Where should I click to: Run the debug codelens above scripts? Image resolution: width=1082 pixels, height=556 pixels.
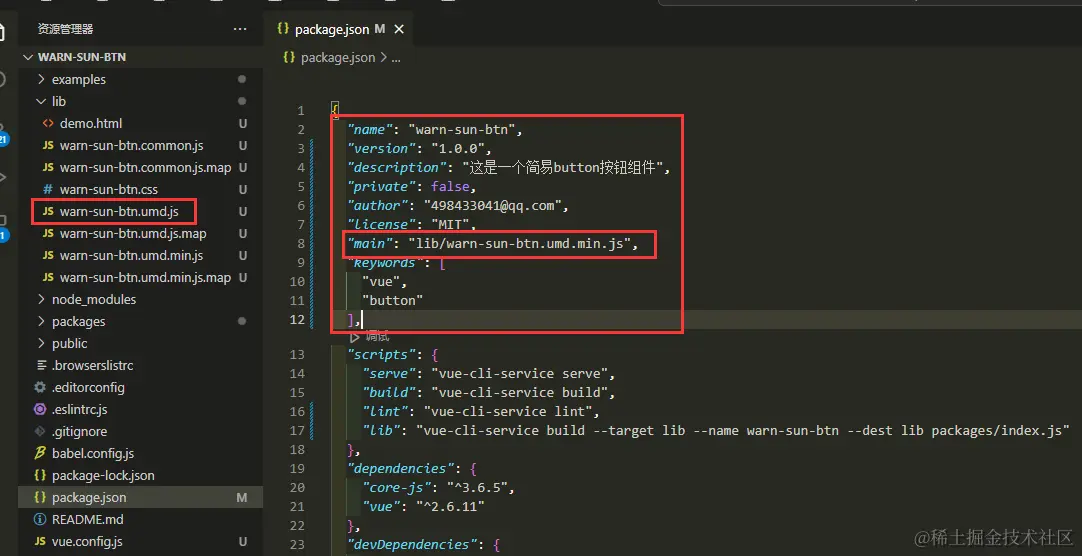point(371,337)
